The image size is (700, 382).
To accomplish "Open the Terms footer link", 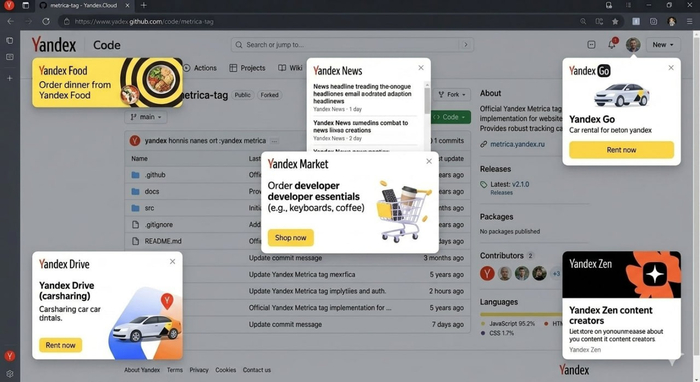I will (x=175, y=370).
